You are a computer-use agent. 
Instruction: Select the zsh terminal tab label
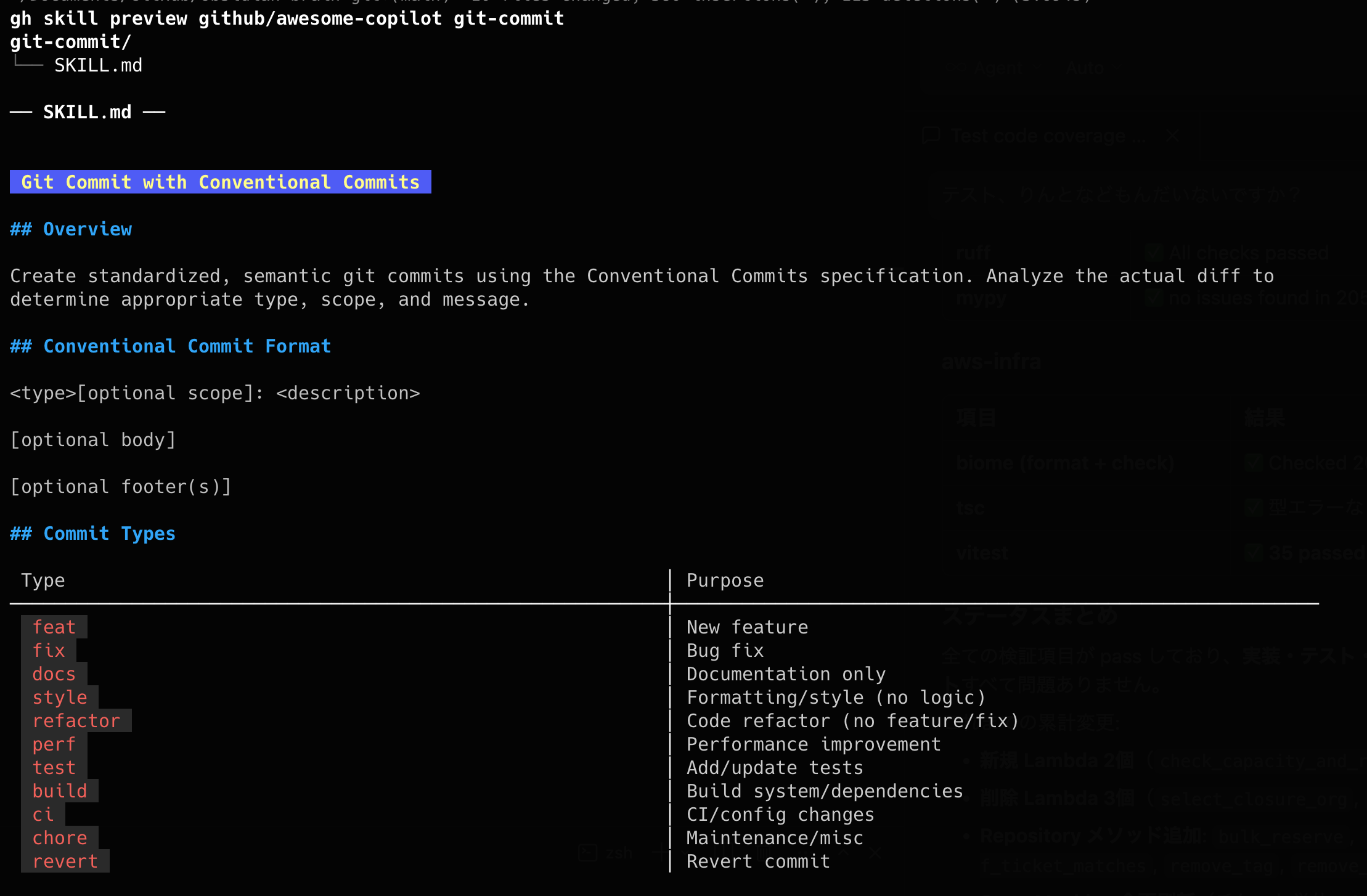coord(619,853)
